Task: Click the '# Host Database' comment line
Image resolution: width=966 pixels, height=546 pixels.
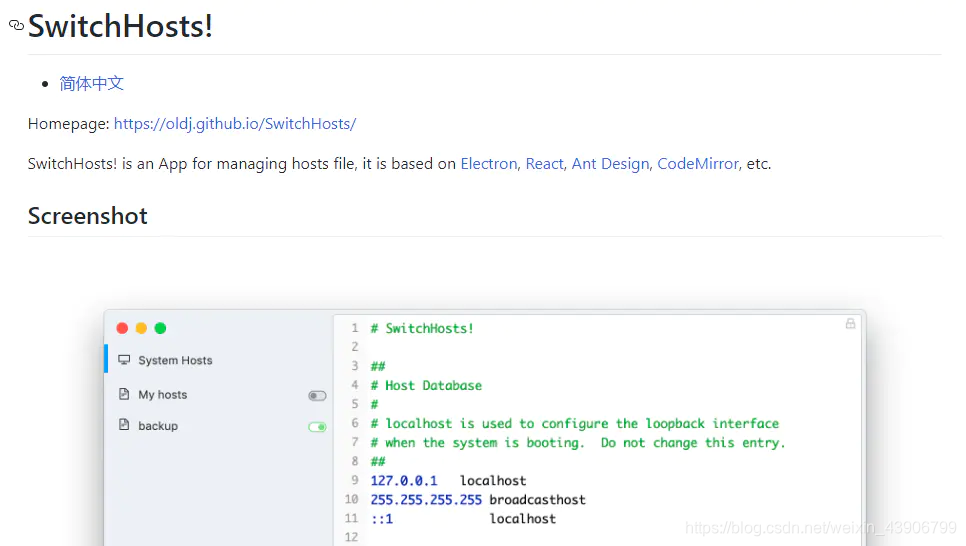Action: [x=426, y=386]
